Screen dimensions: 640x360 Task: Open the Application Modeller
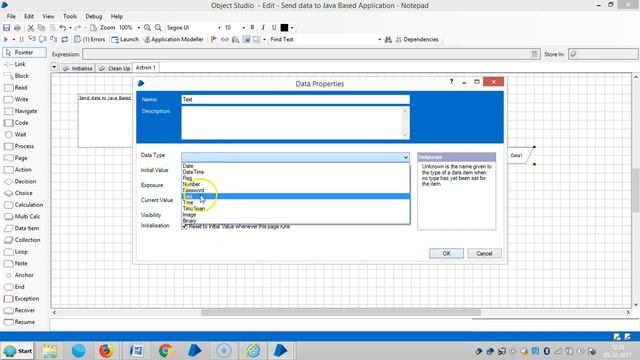tap(173, 40)
